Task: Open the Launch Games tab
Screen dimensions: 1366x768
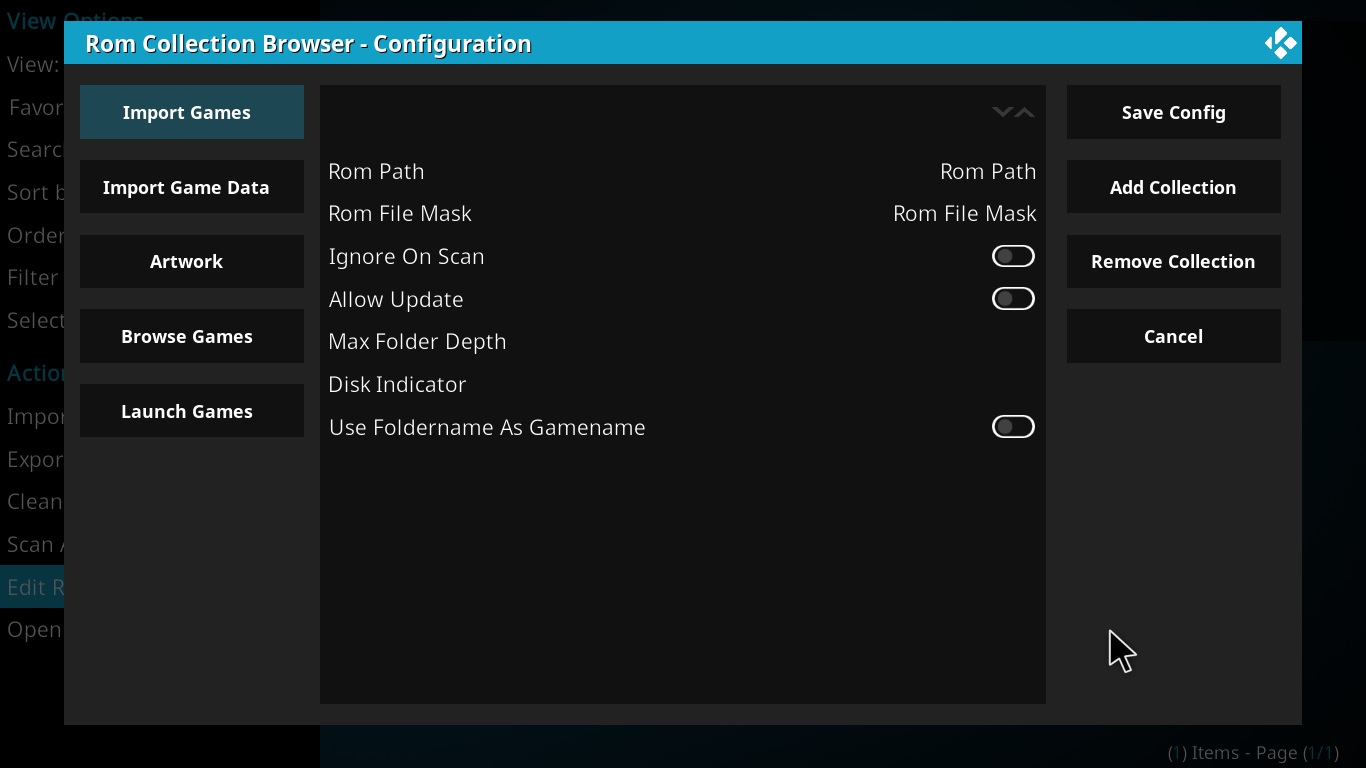Action: click(x=192, y=411)
